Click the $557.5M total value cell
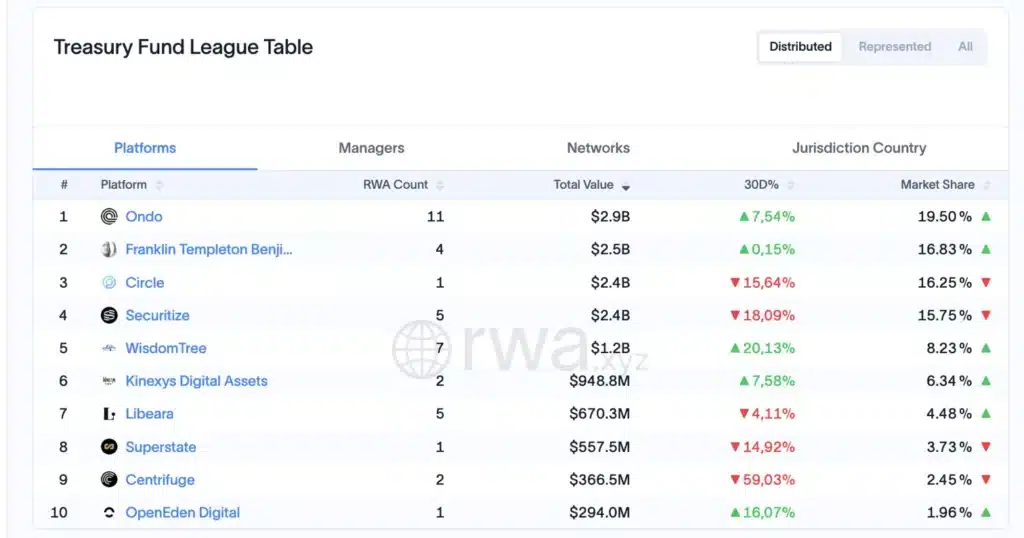Screen dimensions: 1024x538 pos(600,447)
